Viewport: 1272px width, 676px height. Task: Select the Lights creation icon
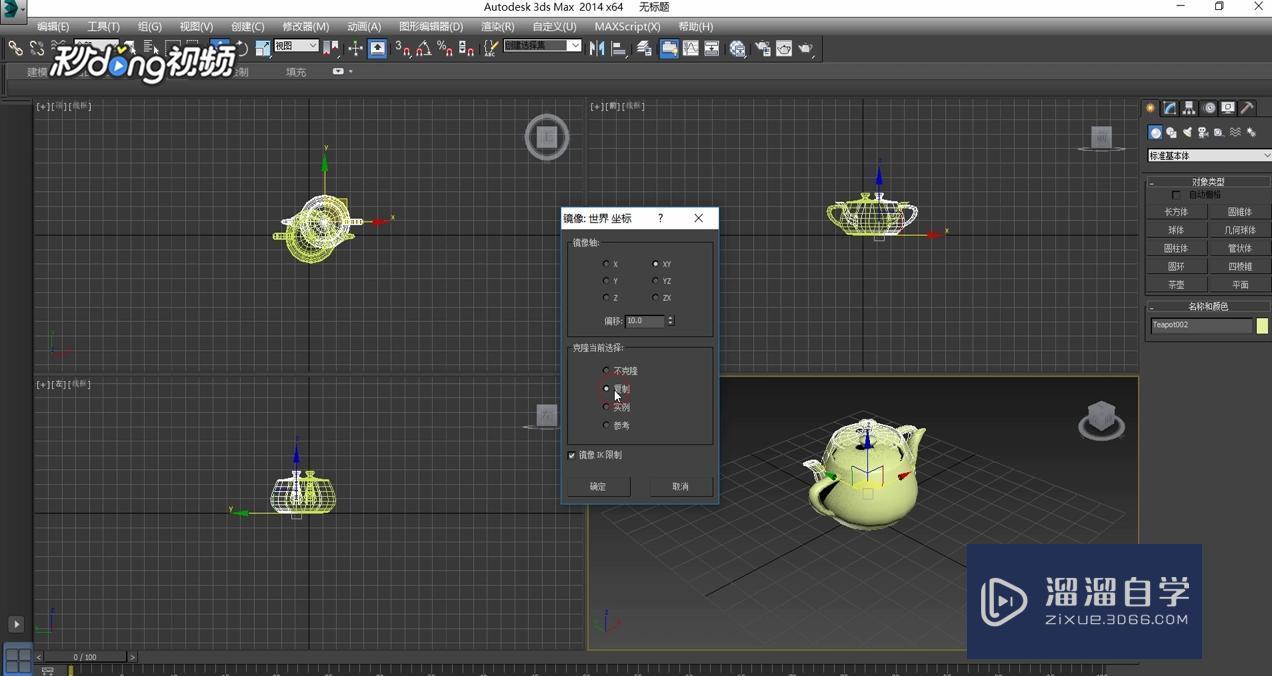1186,132
